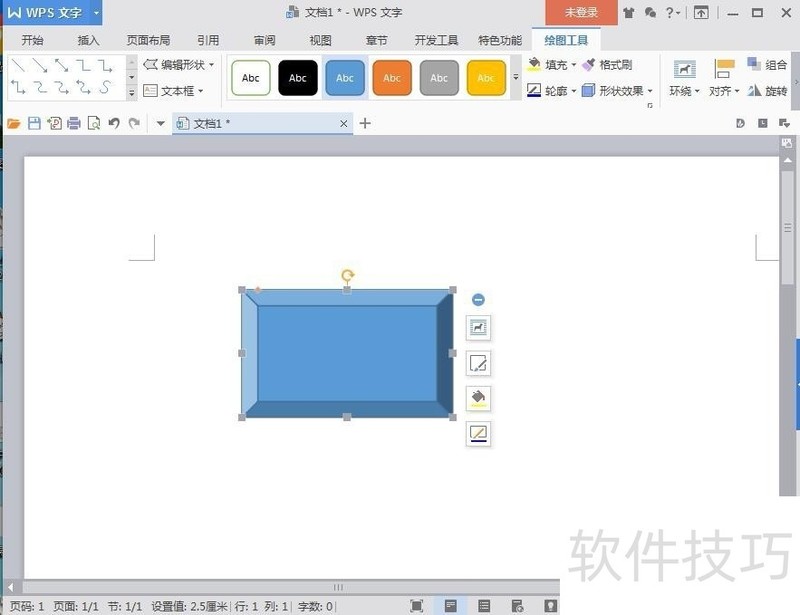Click the Group (组合) icon

[753, 64]
